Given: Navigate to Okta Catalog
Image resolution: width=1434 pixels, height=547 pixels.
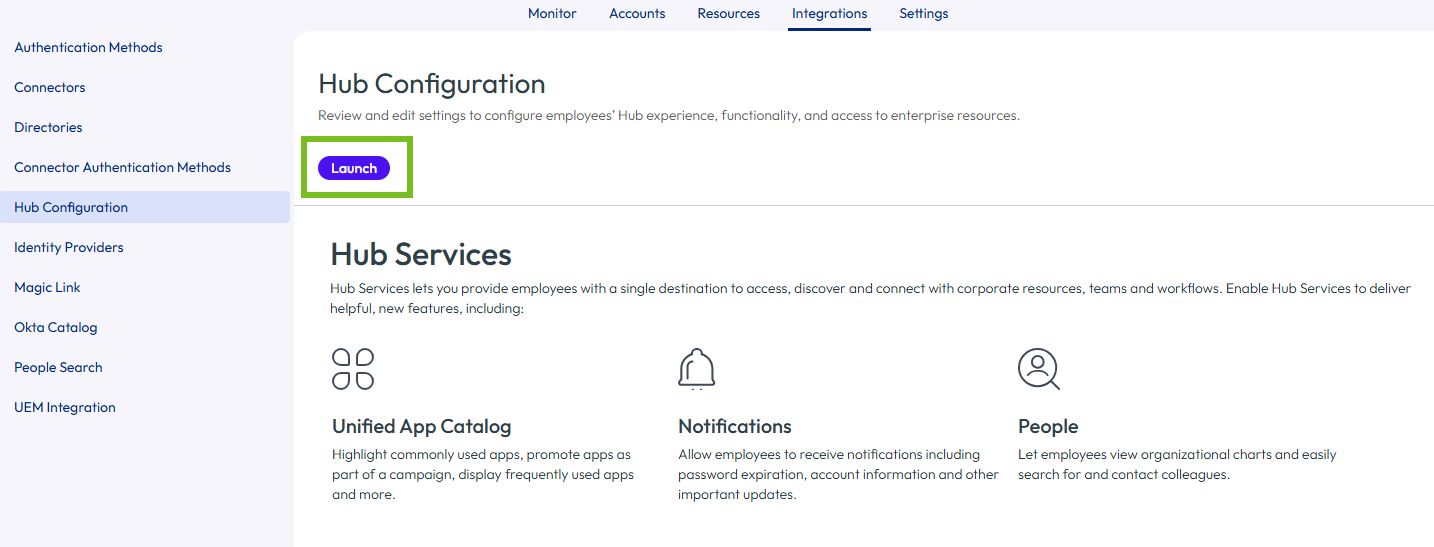Looking at the screenshot, I should point(145,327).
